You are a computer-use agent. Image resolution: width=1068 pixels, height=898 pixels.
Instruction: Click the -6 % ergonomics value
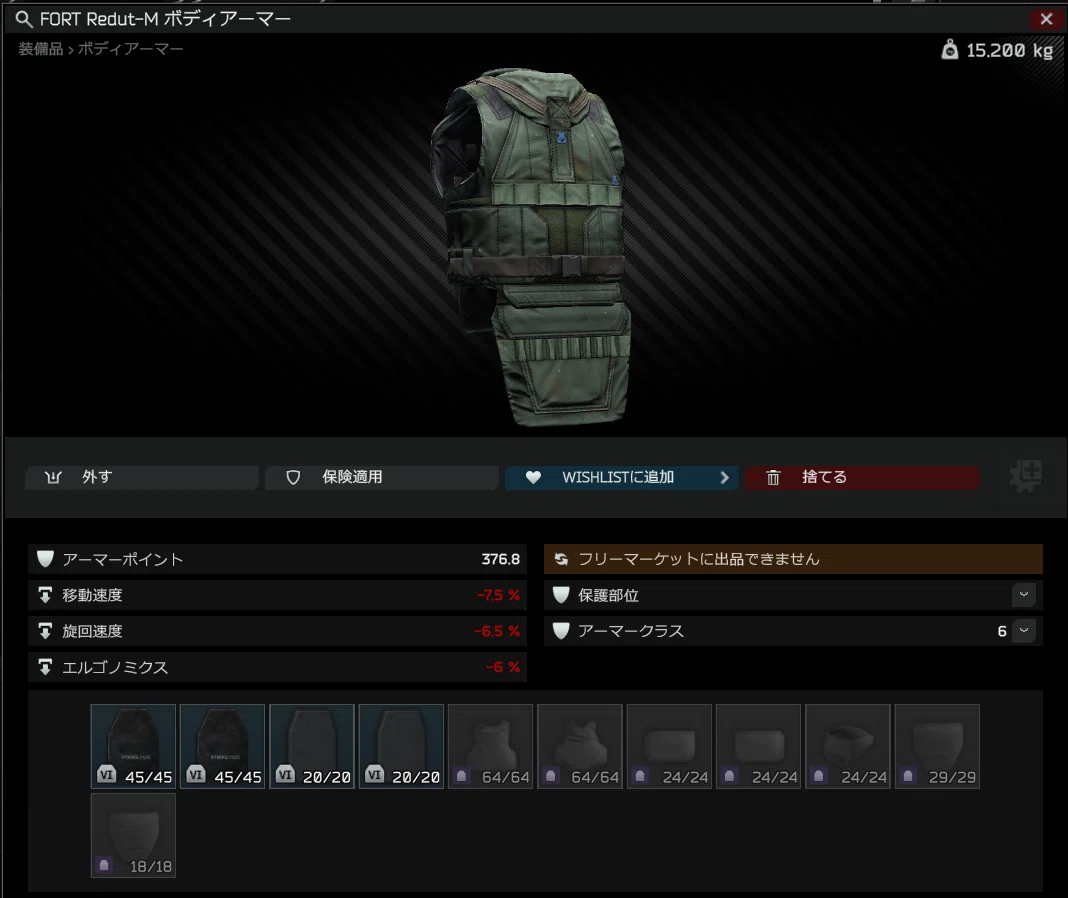[503, 667]
